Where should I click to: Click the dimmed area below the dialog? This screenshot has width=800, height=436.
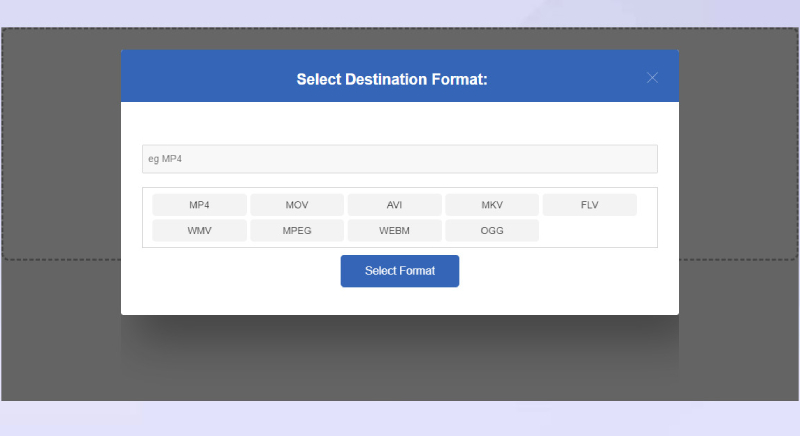point(400,360)
